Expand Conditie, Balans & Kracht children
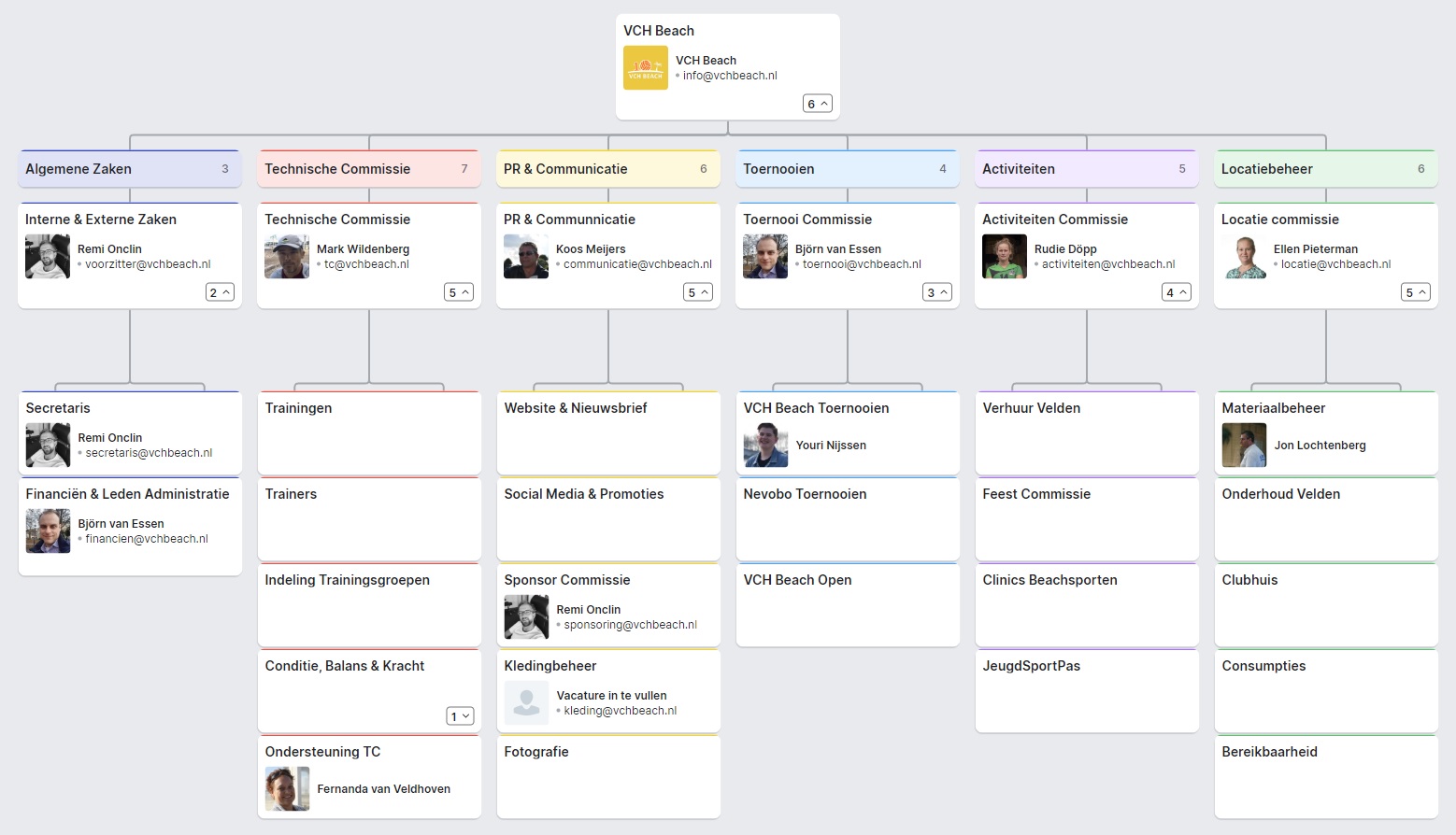The width and height of the screenshot is (1456, 835). (x=460, y=716)
